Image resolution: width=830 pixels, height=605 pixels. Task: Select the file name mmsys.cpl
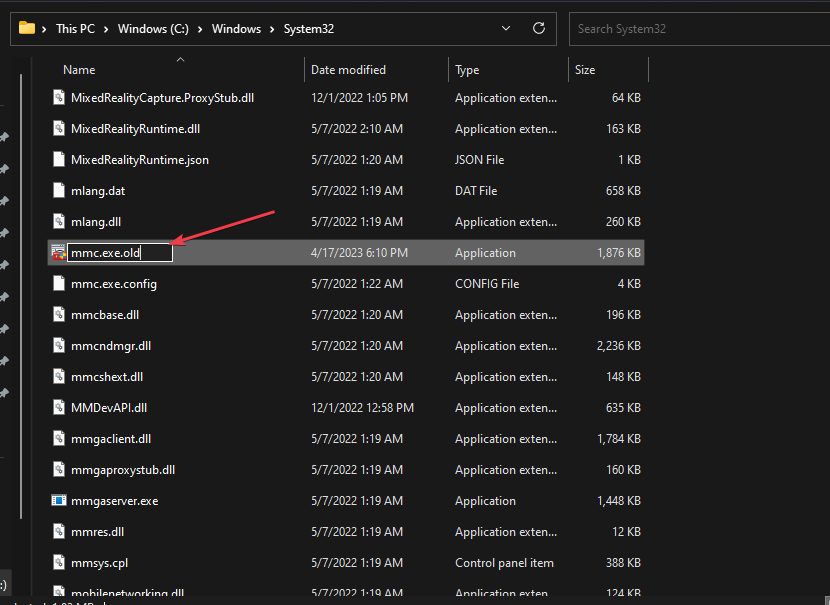100,563
